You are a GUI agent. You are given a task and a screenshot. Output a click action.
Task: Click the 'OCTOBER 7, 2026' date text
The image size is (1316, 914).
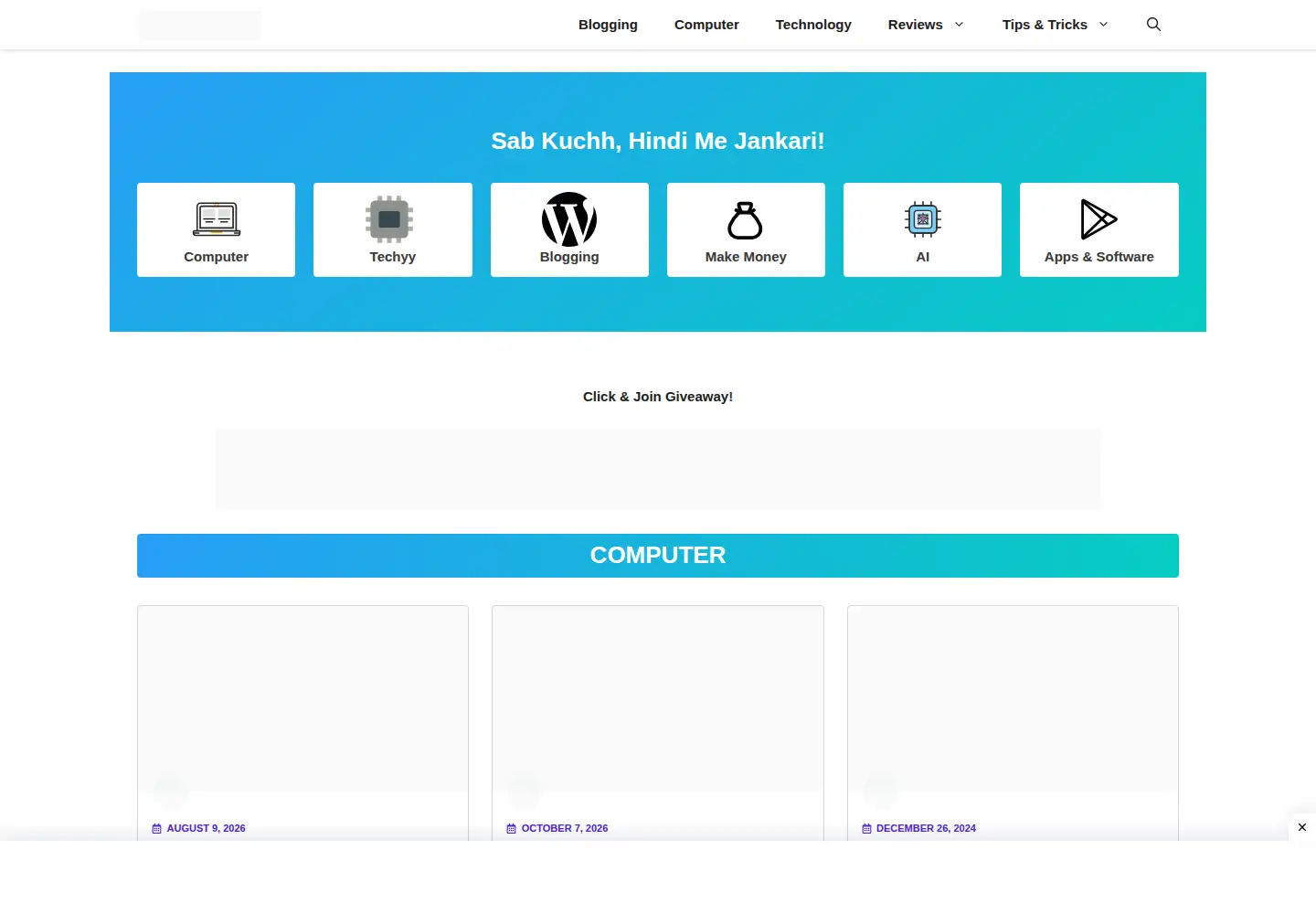[x=565, y=829]
